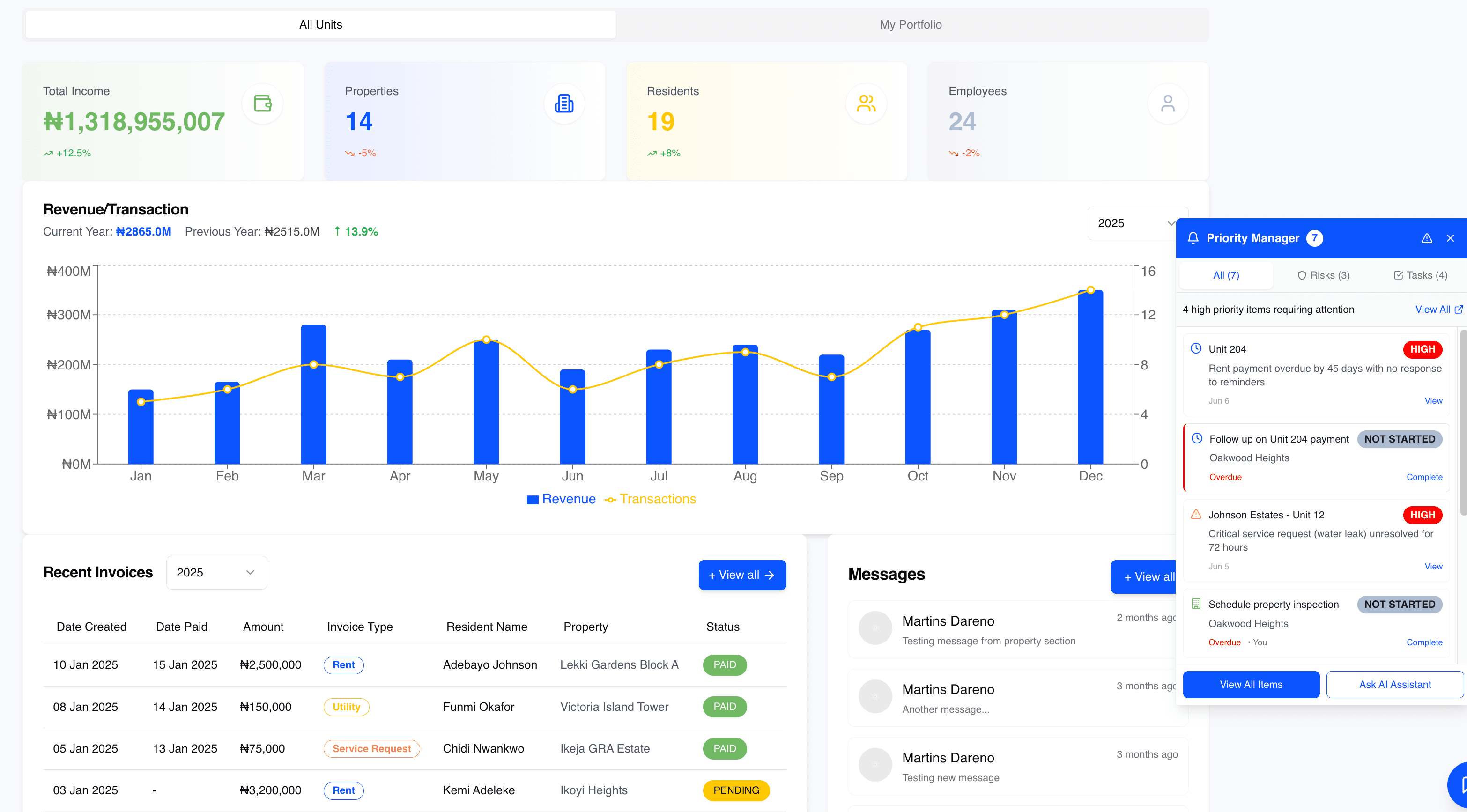
Task: Click Complete on the Unit 204 follow-up task
Action: pyautogui.click(x=1424, y=477)
